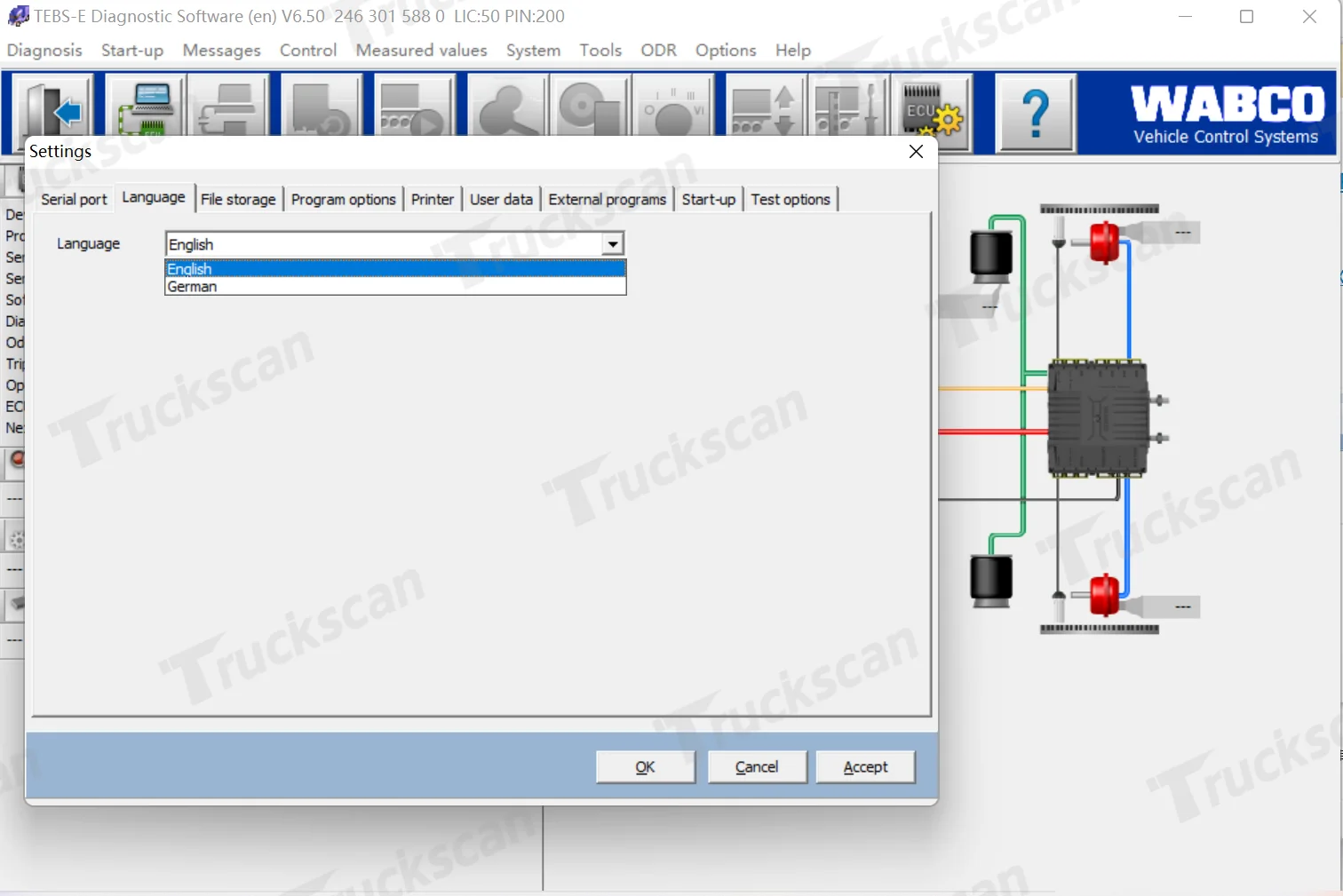Viewport: 1343px width, 896px height.
Task: Select English in the language list
Action: coord(395,269)
